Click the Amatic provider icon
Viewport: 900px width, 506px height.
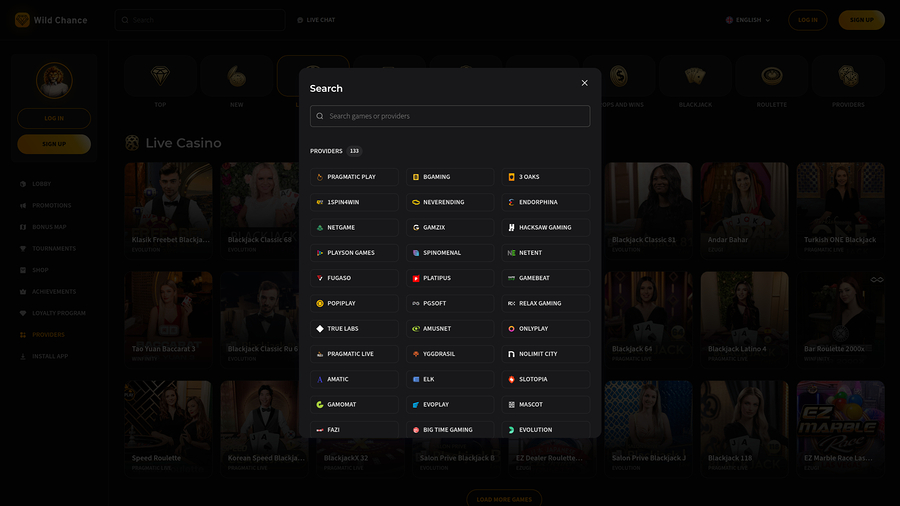click(x=320, y=379)
